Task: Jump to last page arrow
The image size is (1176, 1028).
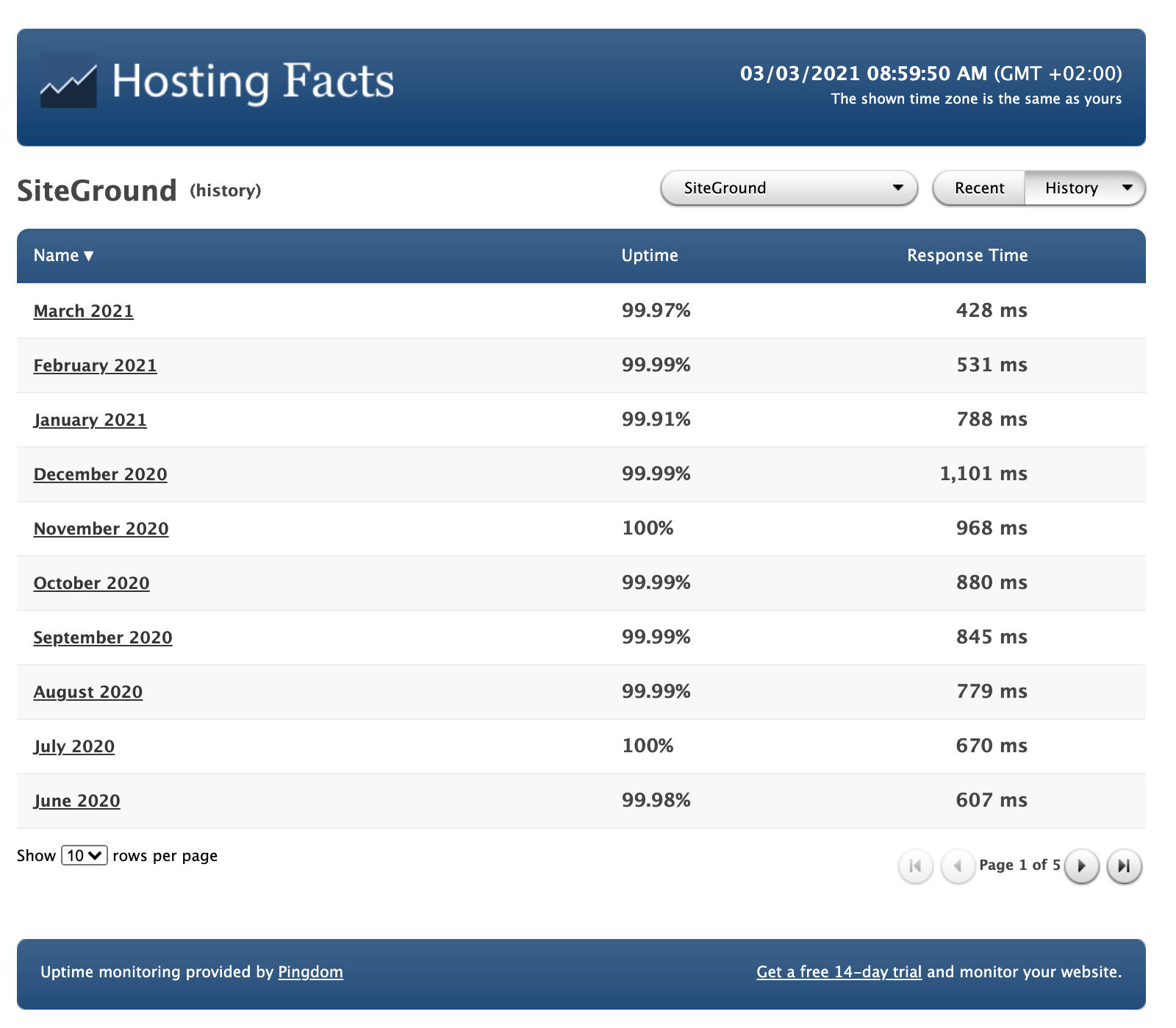Action: point(1124,865)
